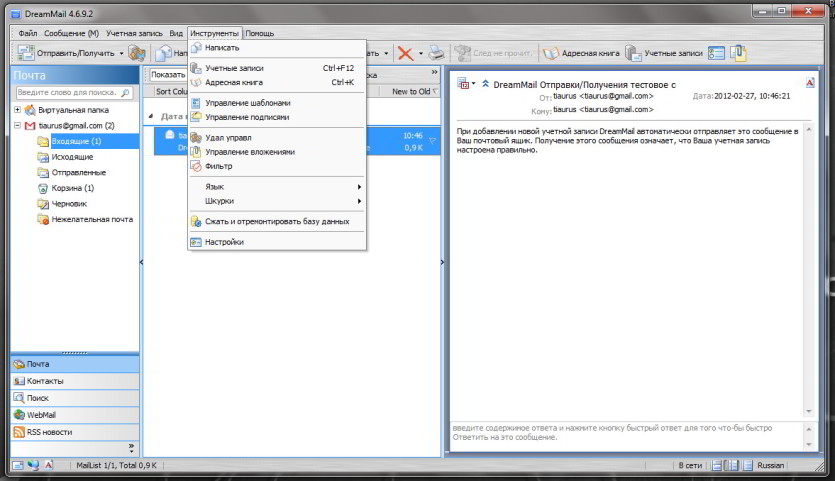The height and width of the screenshot is (481, 835).
Task: Open Учетные записи toolbar icon
Action: (664, 53)
